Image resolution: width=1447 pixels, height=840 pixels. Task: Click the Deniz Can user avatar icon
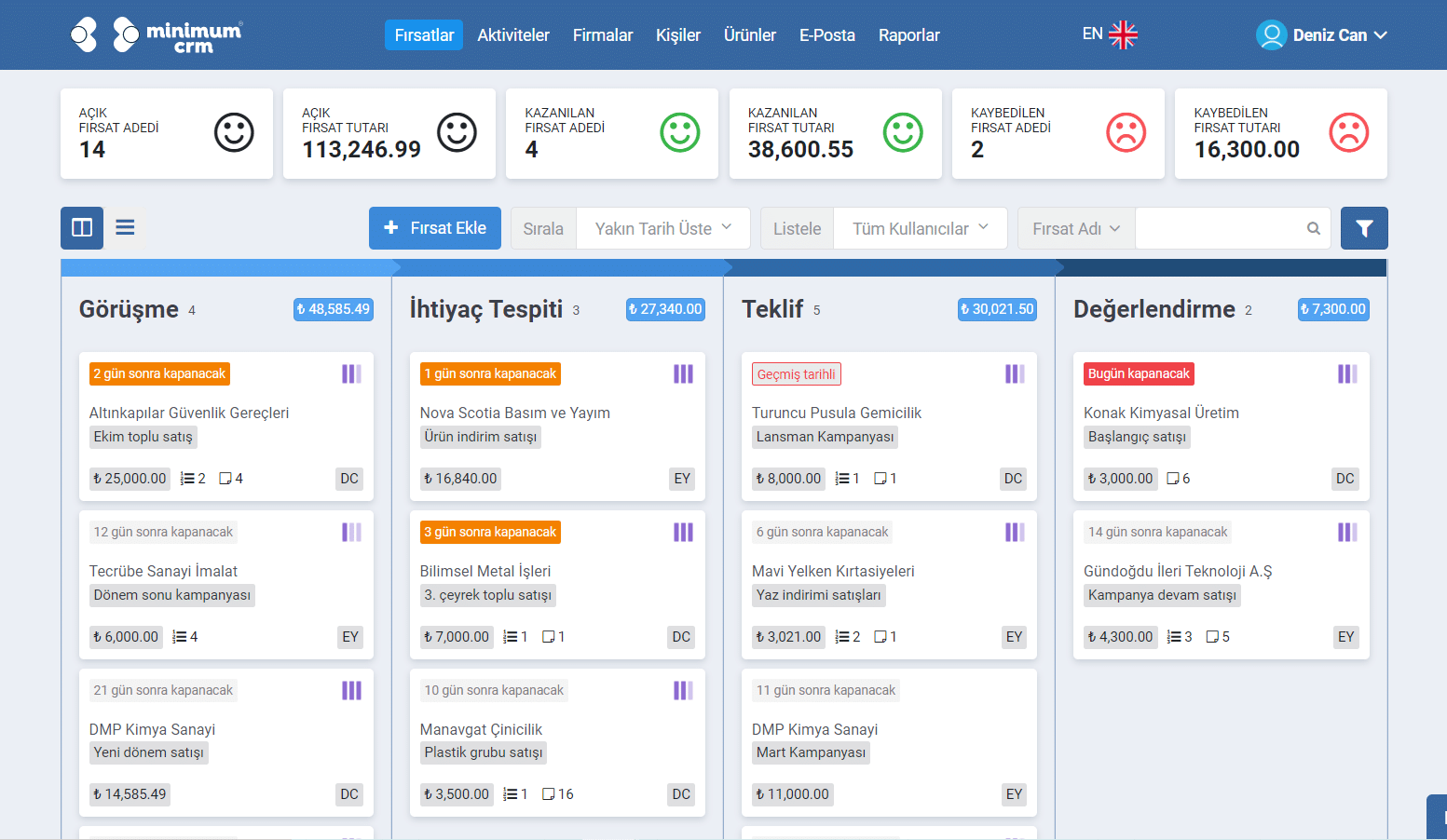click(1271, 34)
